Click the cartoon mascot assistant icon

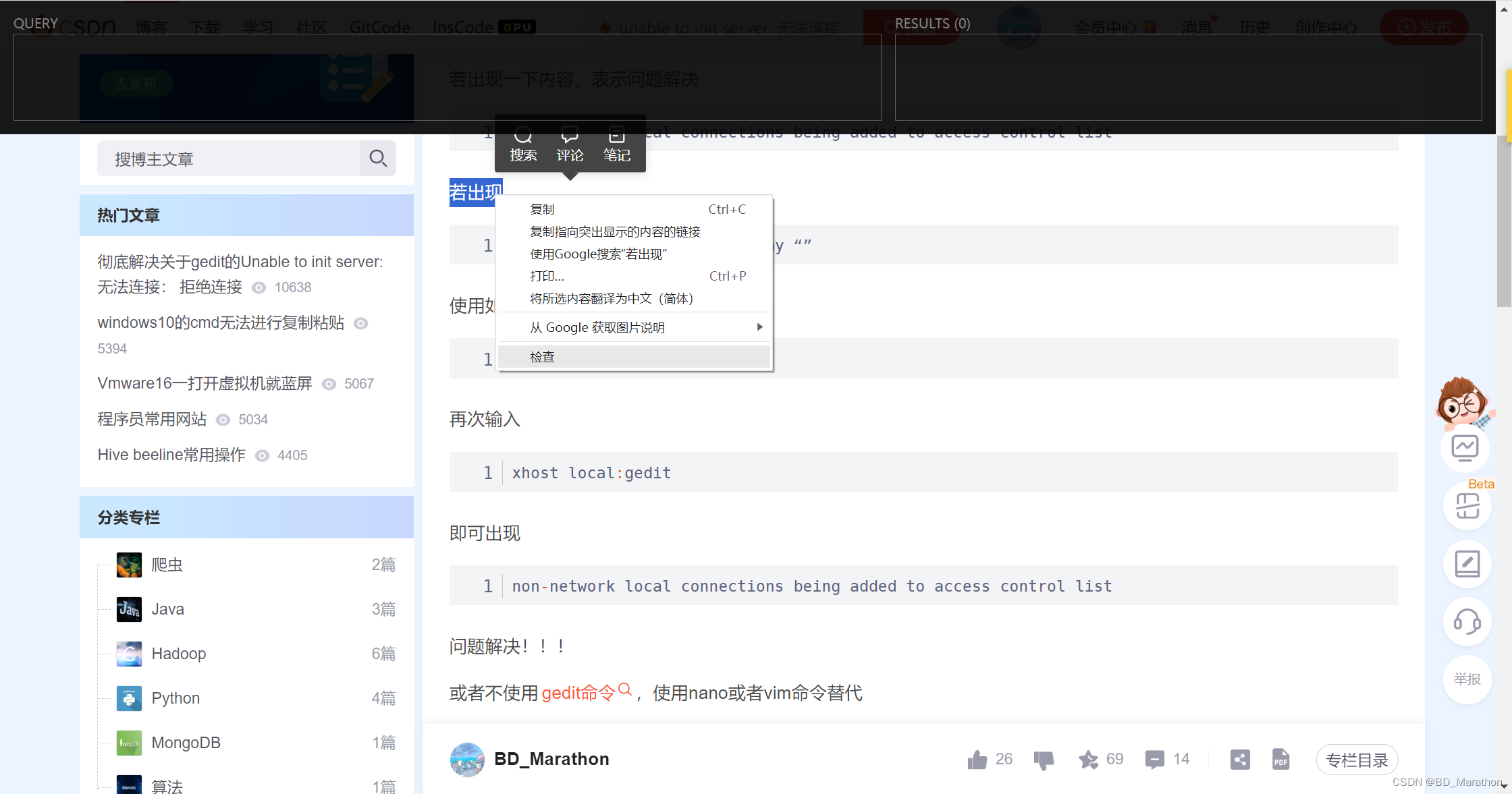(1463, 404)
